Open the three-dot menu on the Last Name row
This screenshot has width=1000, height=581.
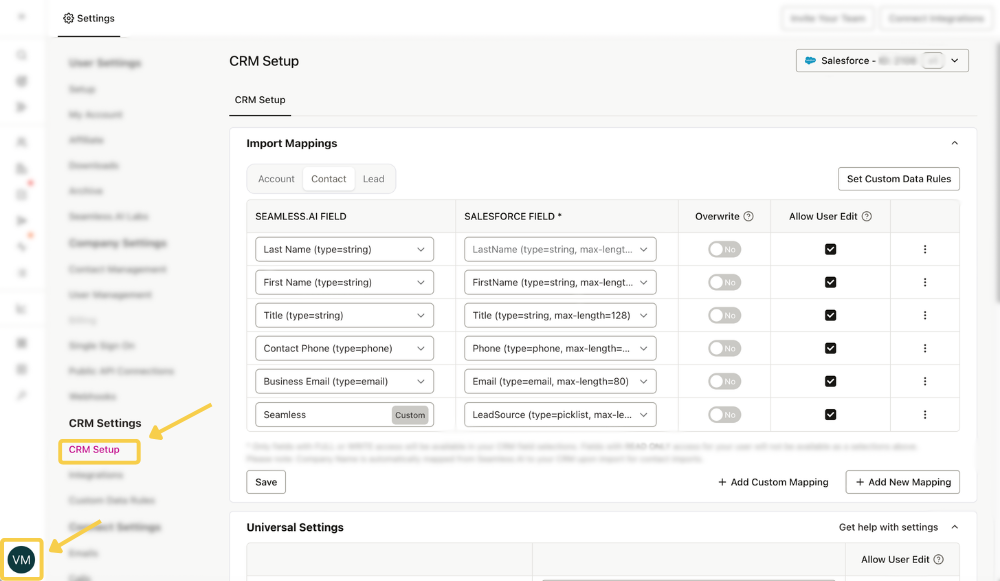click(925, 248)
